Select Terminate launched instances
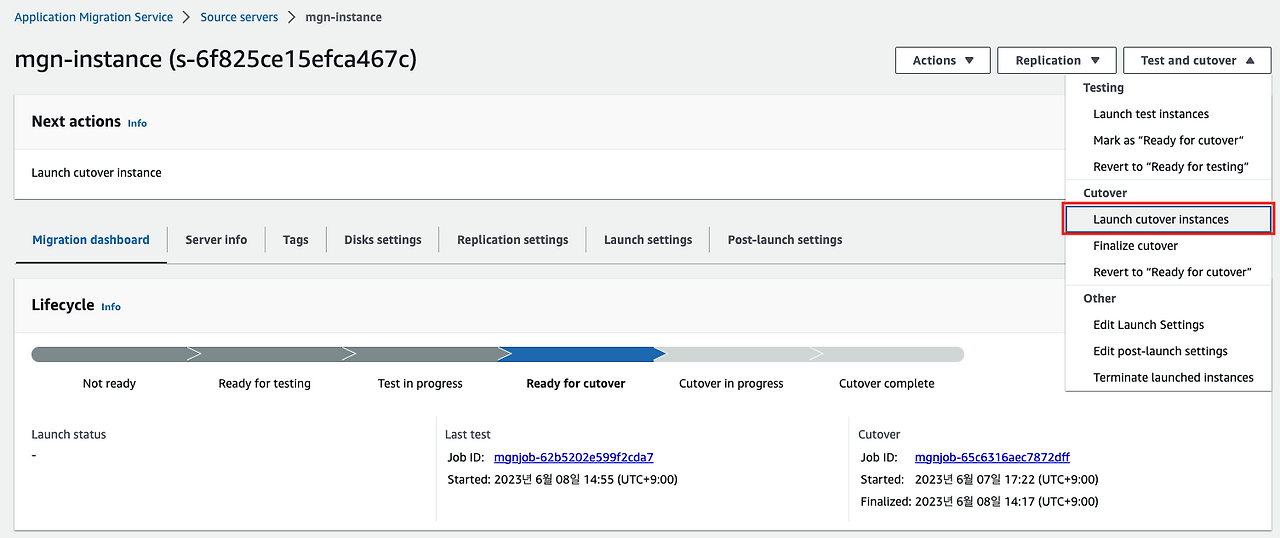The image size is (1280, 538). click(x=1173, y=377)
